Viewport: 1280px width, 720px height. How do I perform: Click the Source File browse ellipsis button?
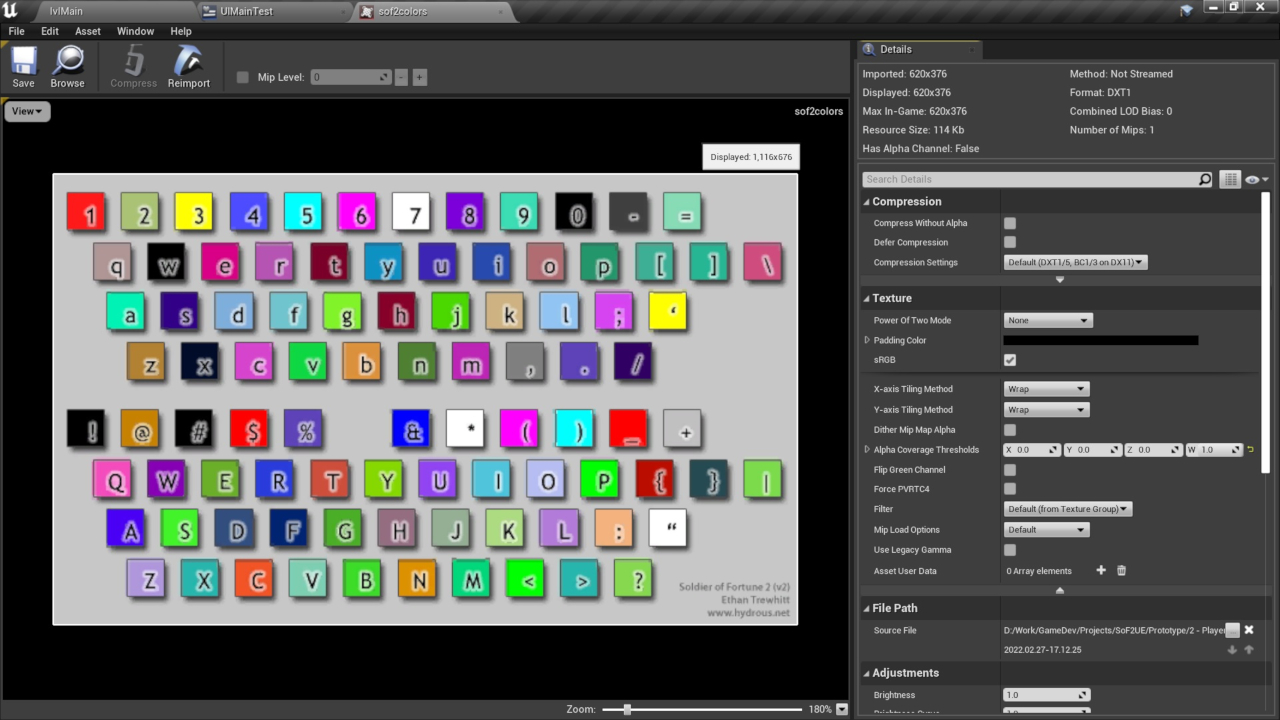tap(1232, 630)
